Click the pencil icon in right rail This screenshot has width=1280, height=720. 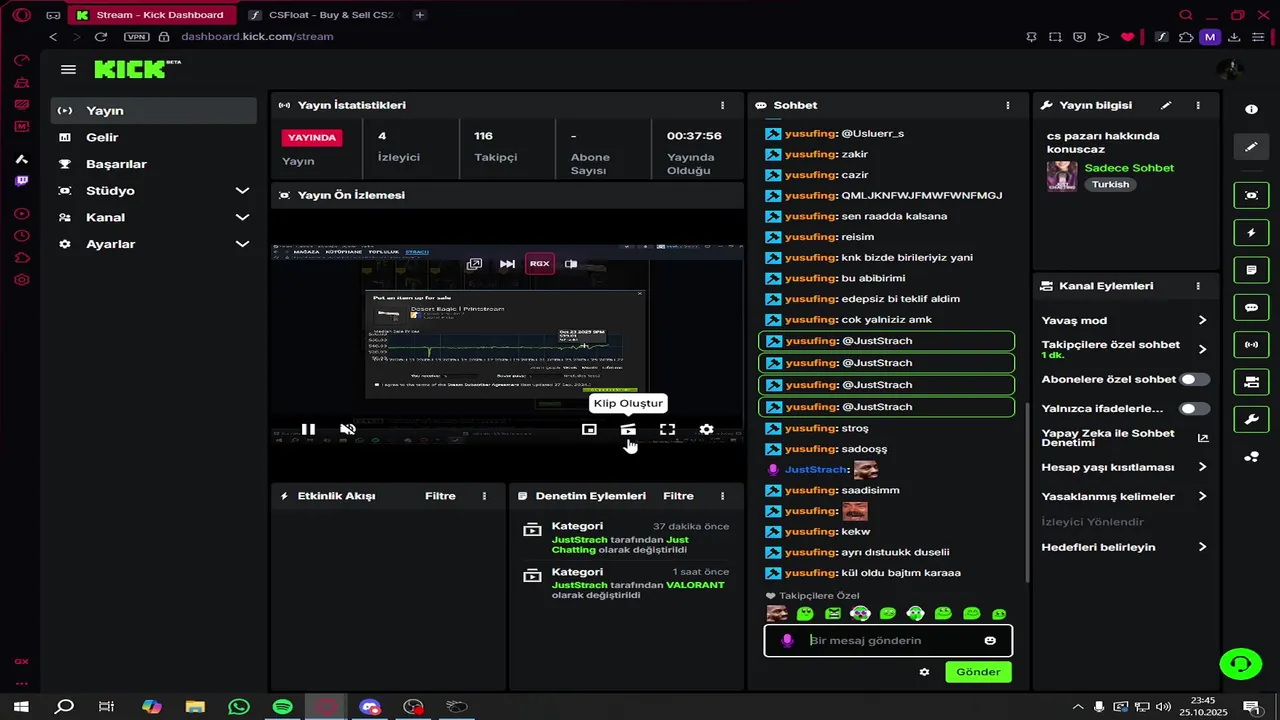pos(1251,146)
